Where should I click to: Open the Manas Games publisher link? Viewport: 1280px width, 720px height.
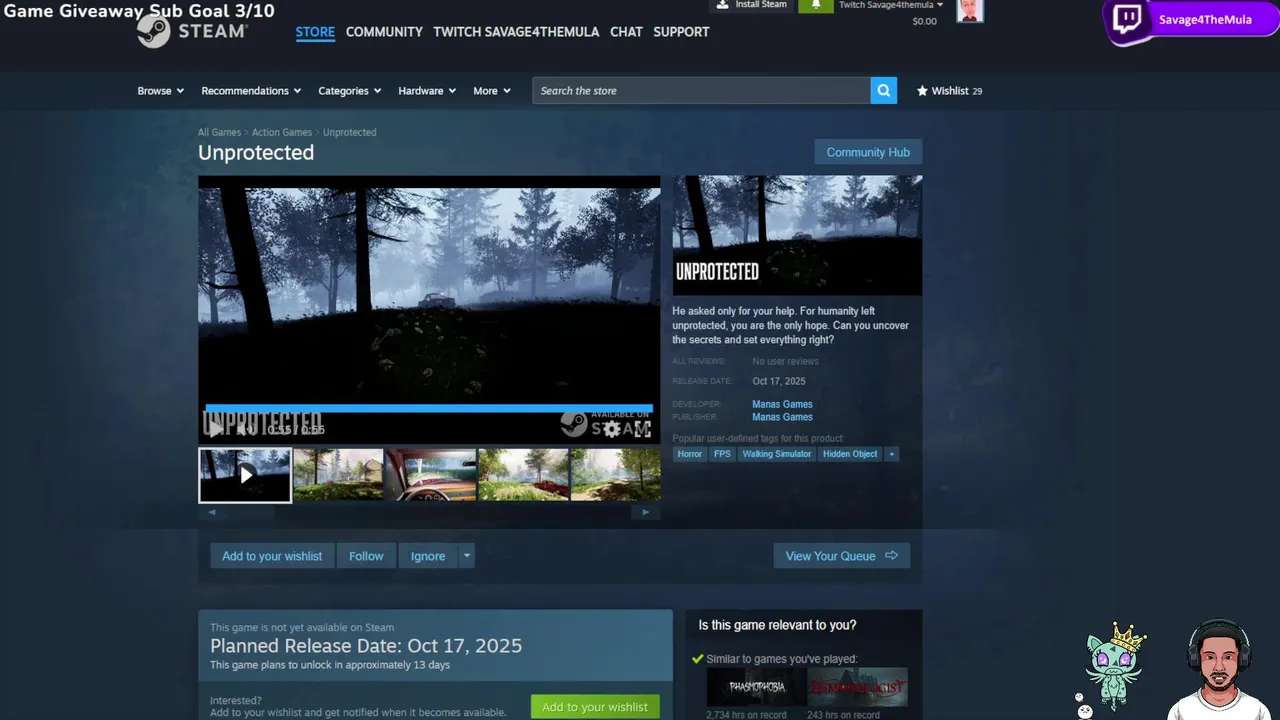click(x=782, y=417)
